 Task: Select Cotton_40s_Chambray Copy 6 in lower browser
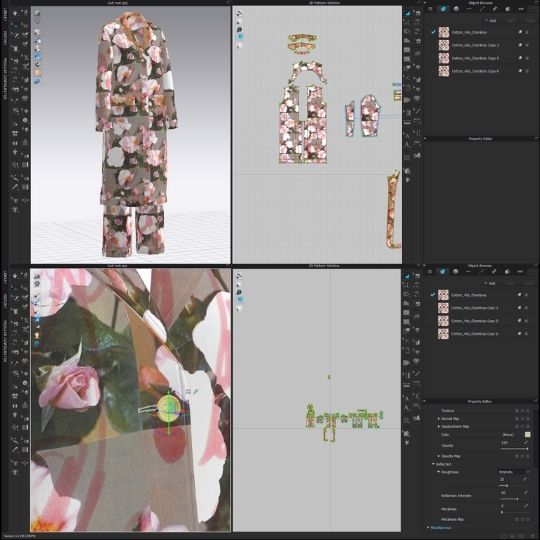(475, 334)
